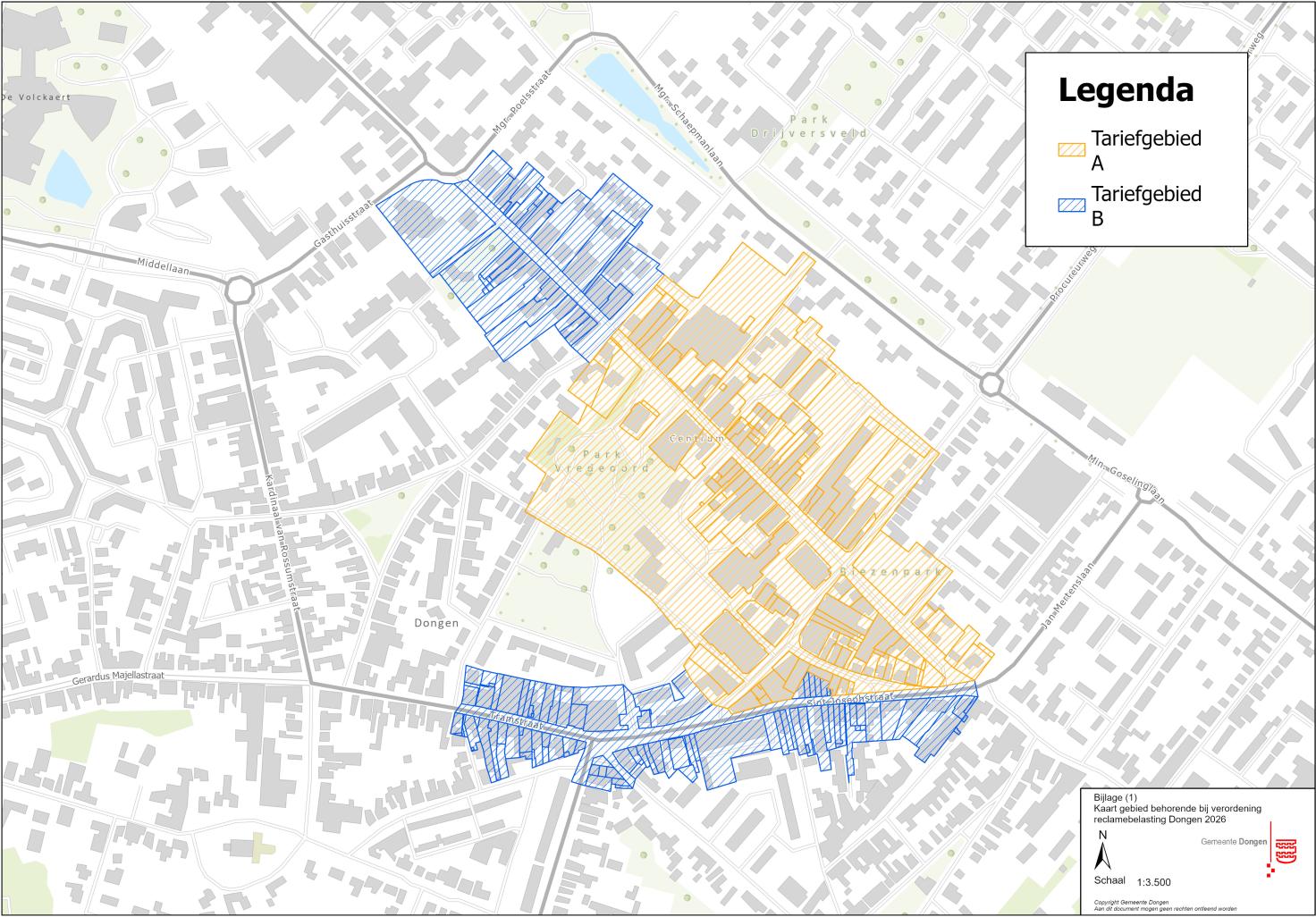This screenshot has height=917, width=1316.
Task: Click the orange Tariefgebied A legend swatch
Action: (x=1071, y=150)
